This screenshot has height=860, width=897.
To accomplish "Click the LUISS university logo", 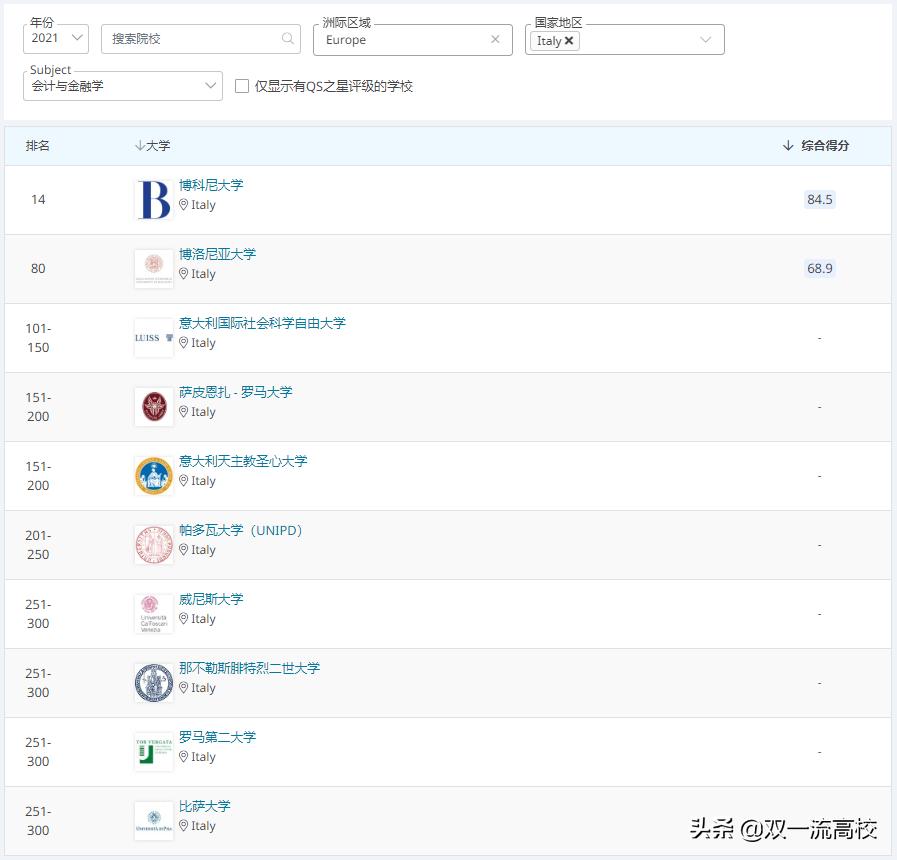I will pyautogui.click(x=153, y=337).
